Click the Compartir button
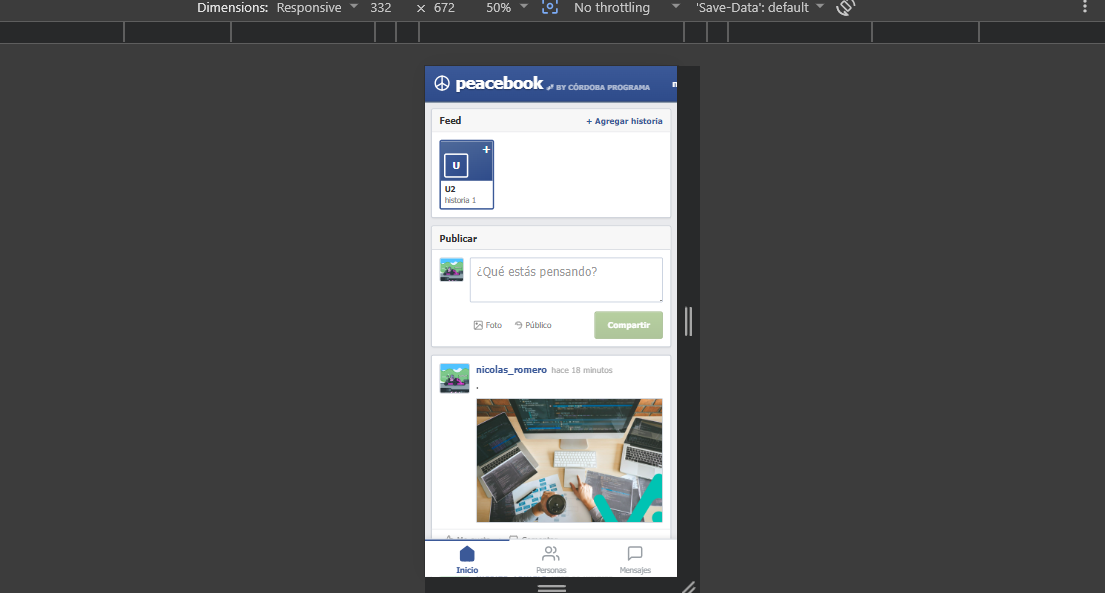 tap(629, 325)
